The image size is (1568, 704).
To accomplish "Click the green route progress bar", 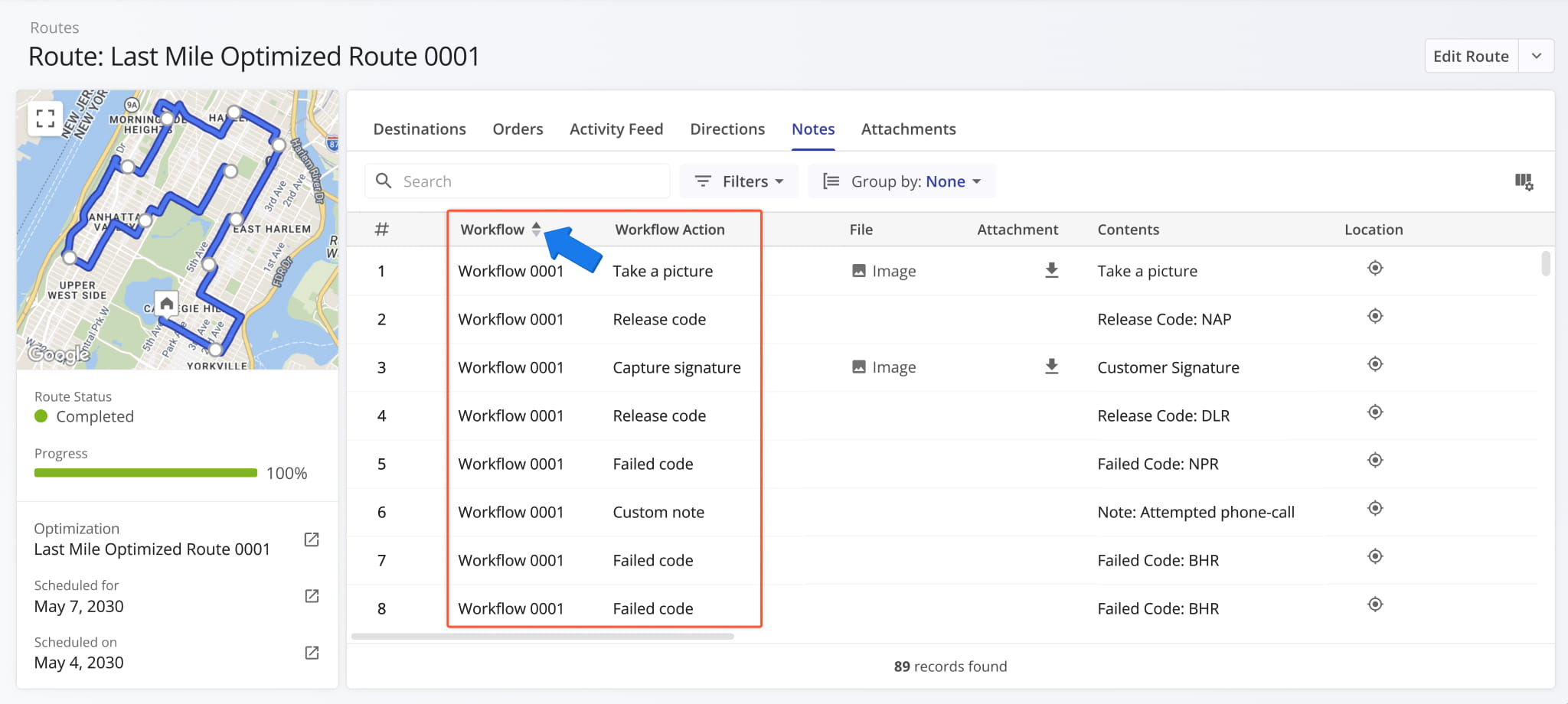I will point(145,473).
